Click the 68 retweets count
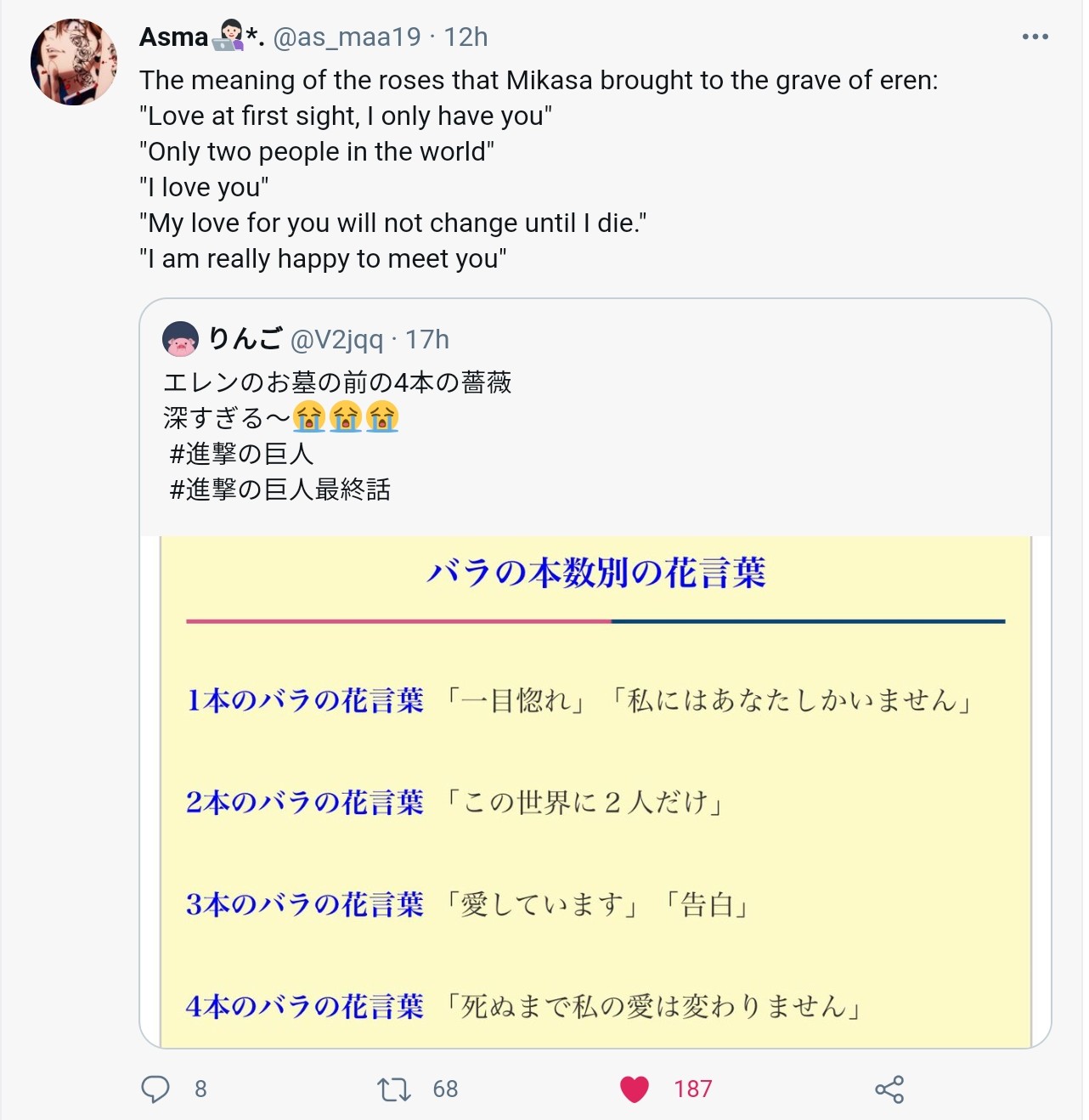Image resolution: width=1089 pixels, height=1120 pixels. [445, 1089]
